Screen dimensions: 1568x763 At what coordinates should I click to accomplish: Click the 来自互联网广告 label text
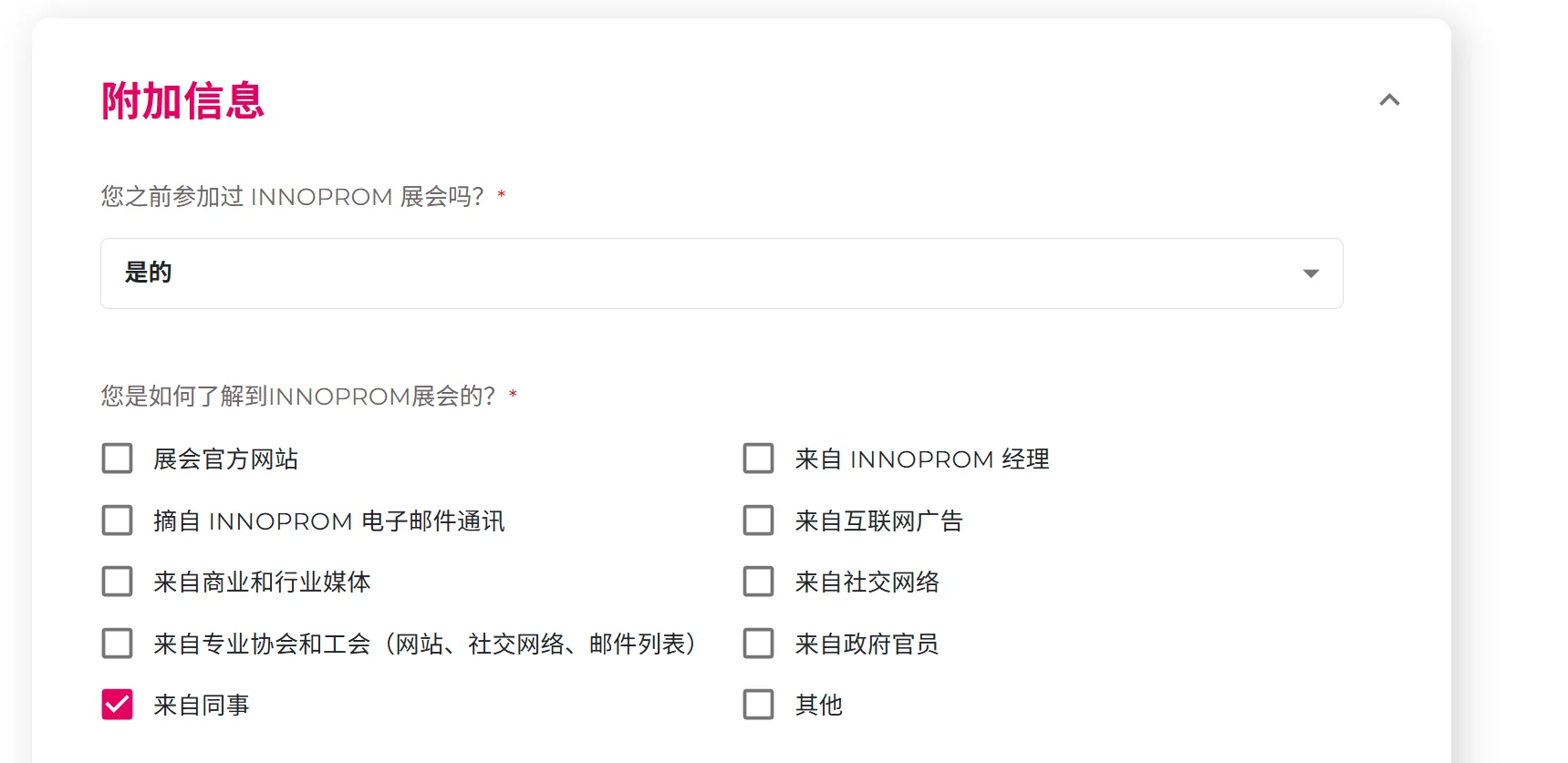pos(879,521)
